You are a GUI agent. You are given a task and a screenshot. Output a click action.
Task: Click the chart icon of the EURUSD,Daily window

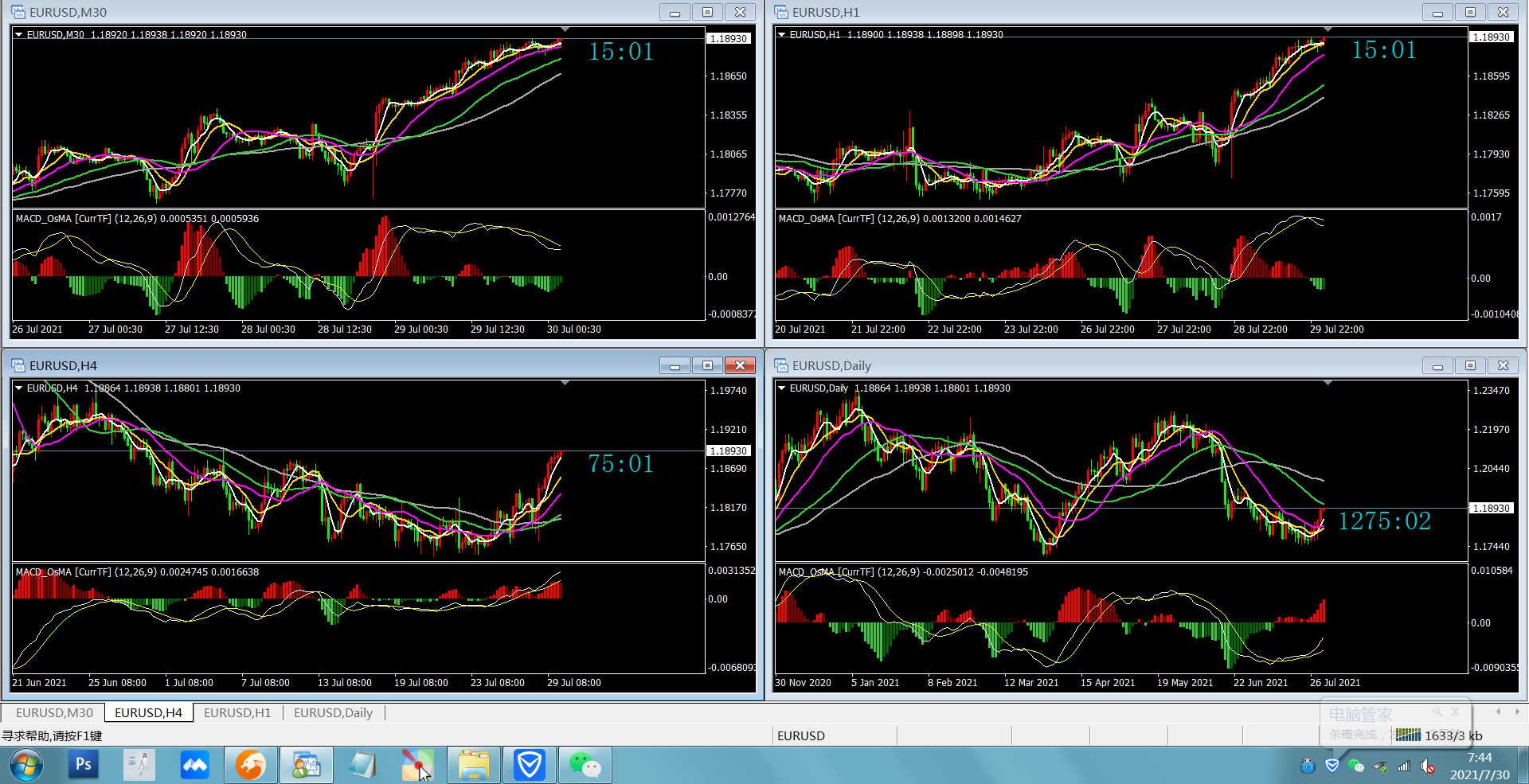click(781, 365)
